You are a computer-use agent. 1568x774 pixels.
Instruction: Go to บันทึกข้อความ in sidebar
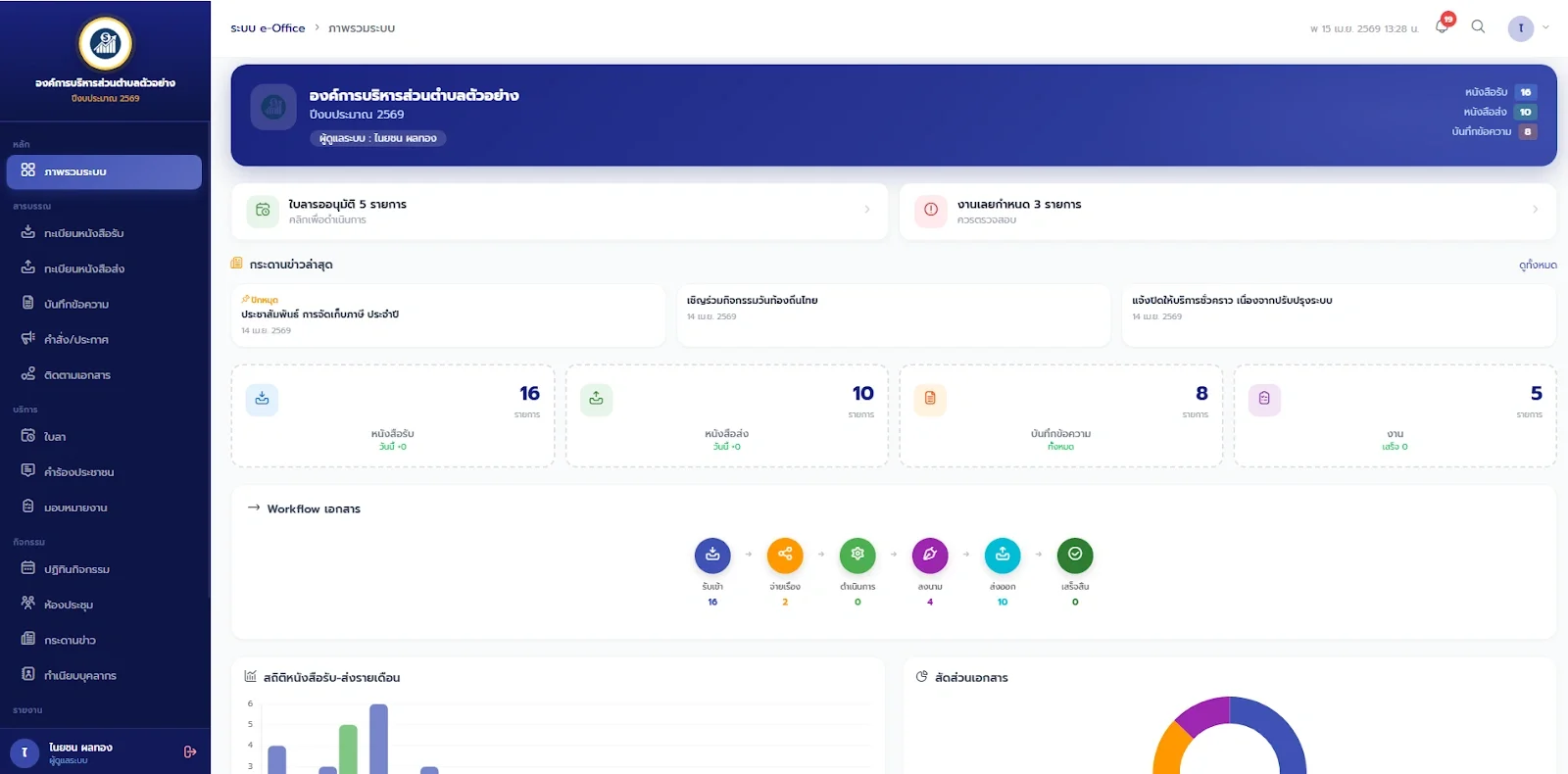[x=104, y=304]
